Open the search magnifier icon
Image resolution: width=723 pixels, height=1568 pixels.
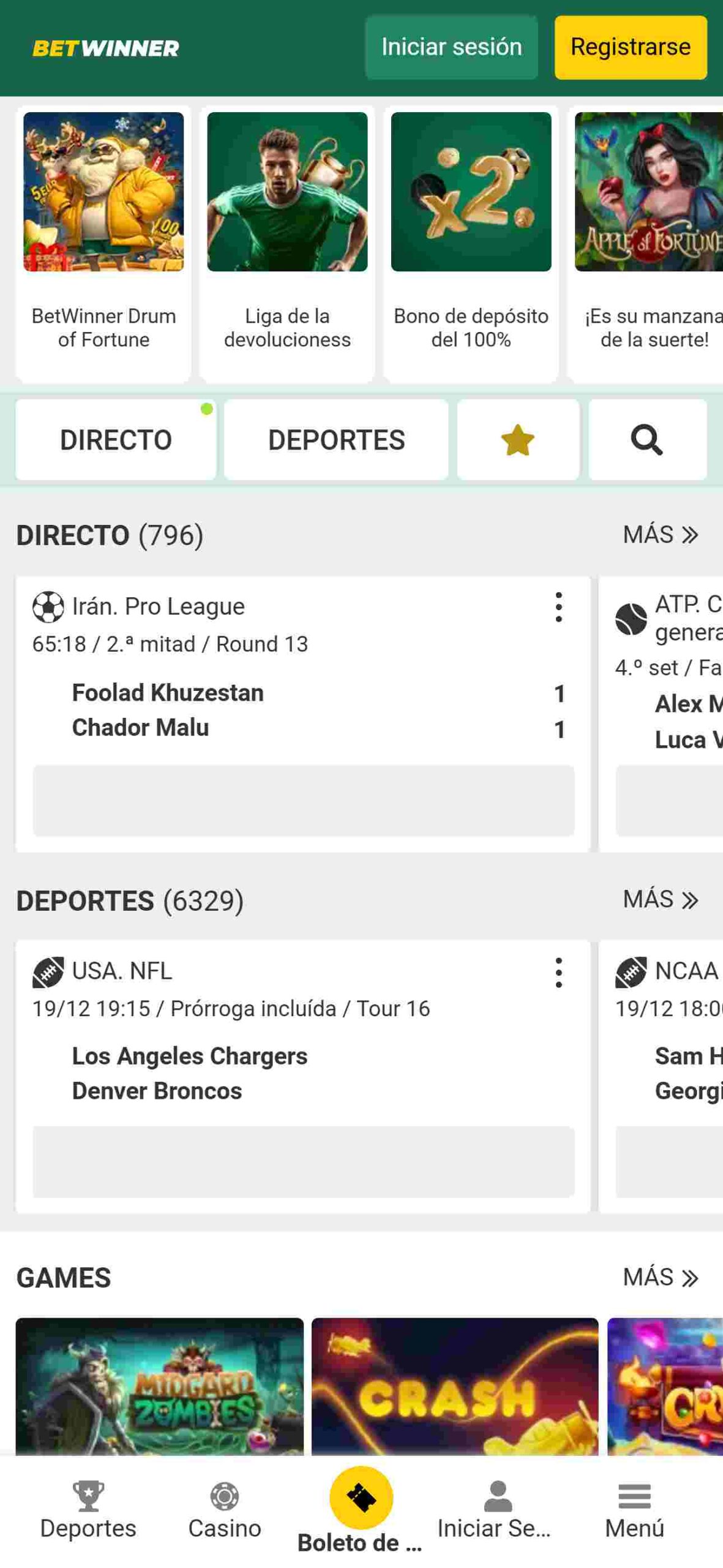646,440
